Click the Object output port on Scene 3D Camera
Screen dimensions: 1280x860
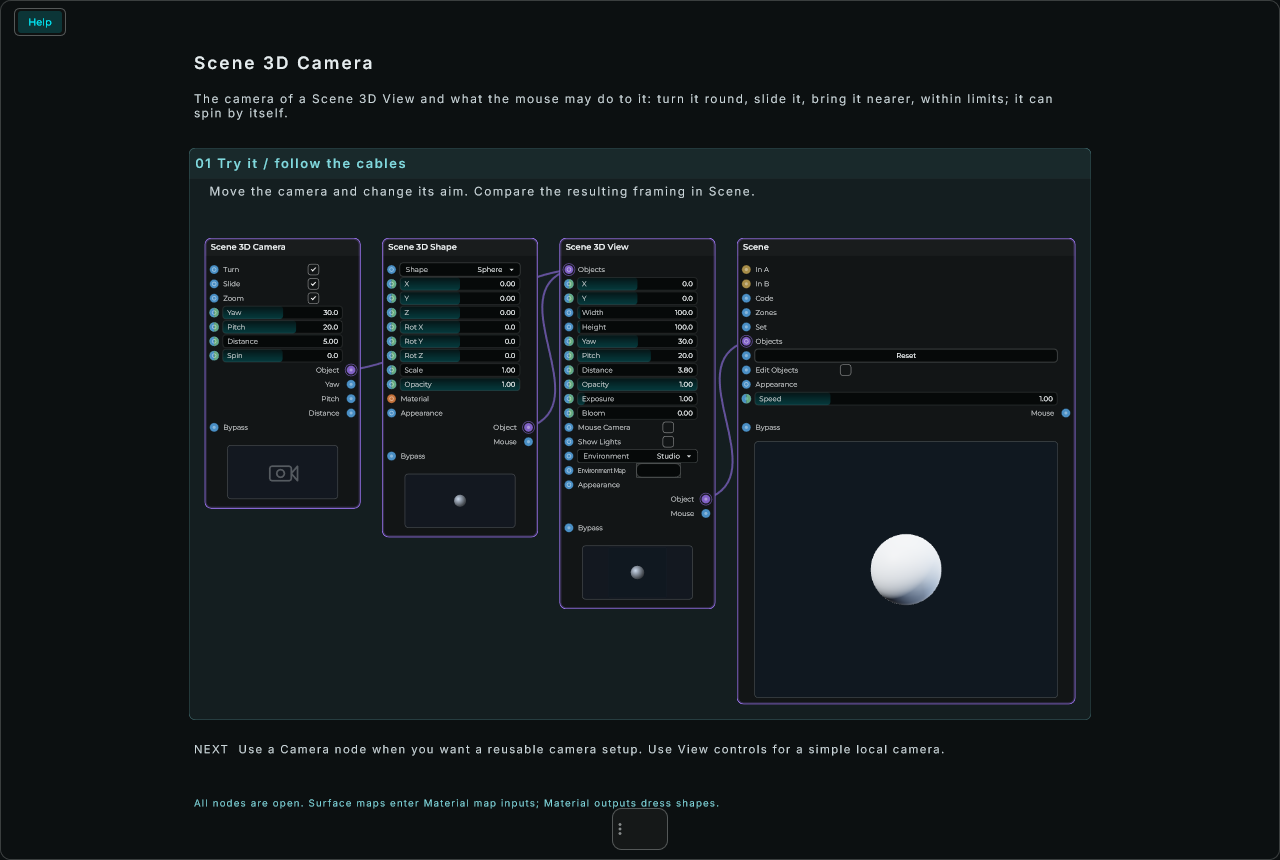pyautogui.click(x=351, y=370)
